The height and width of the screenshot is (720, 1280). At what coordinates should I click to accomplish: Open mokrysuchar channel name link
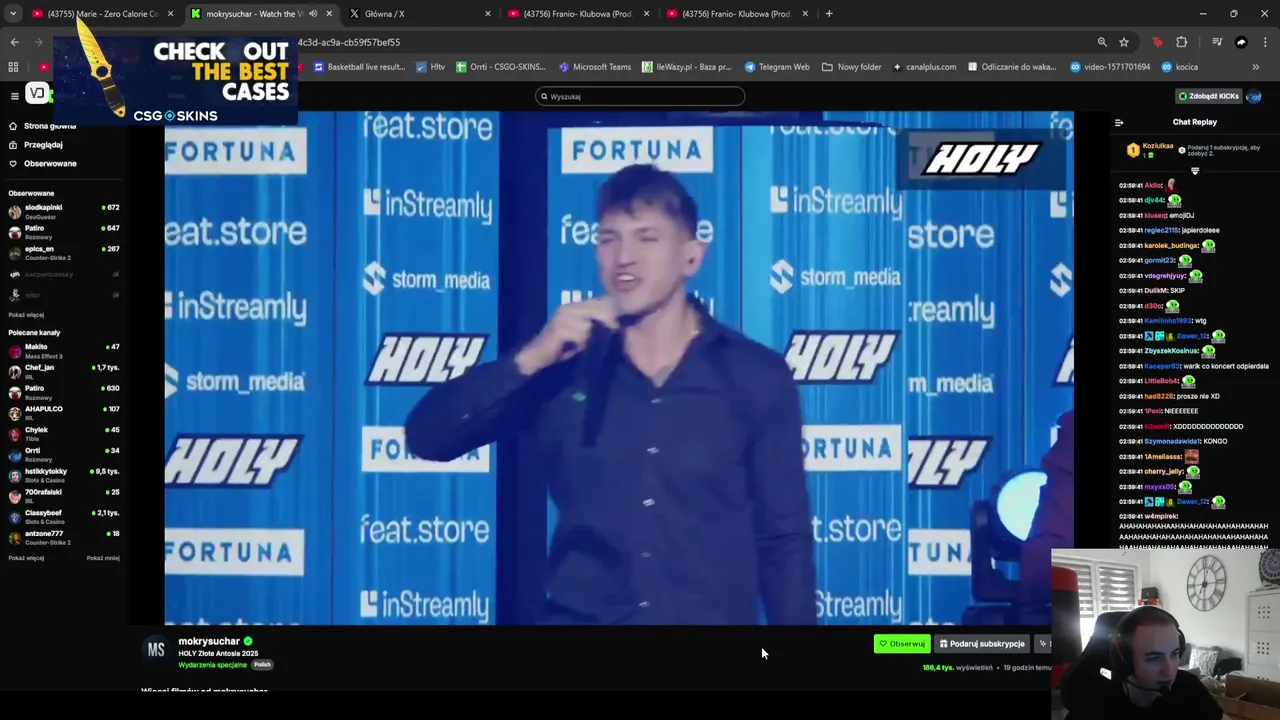click(209, 641)
